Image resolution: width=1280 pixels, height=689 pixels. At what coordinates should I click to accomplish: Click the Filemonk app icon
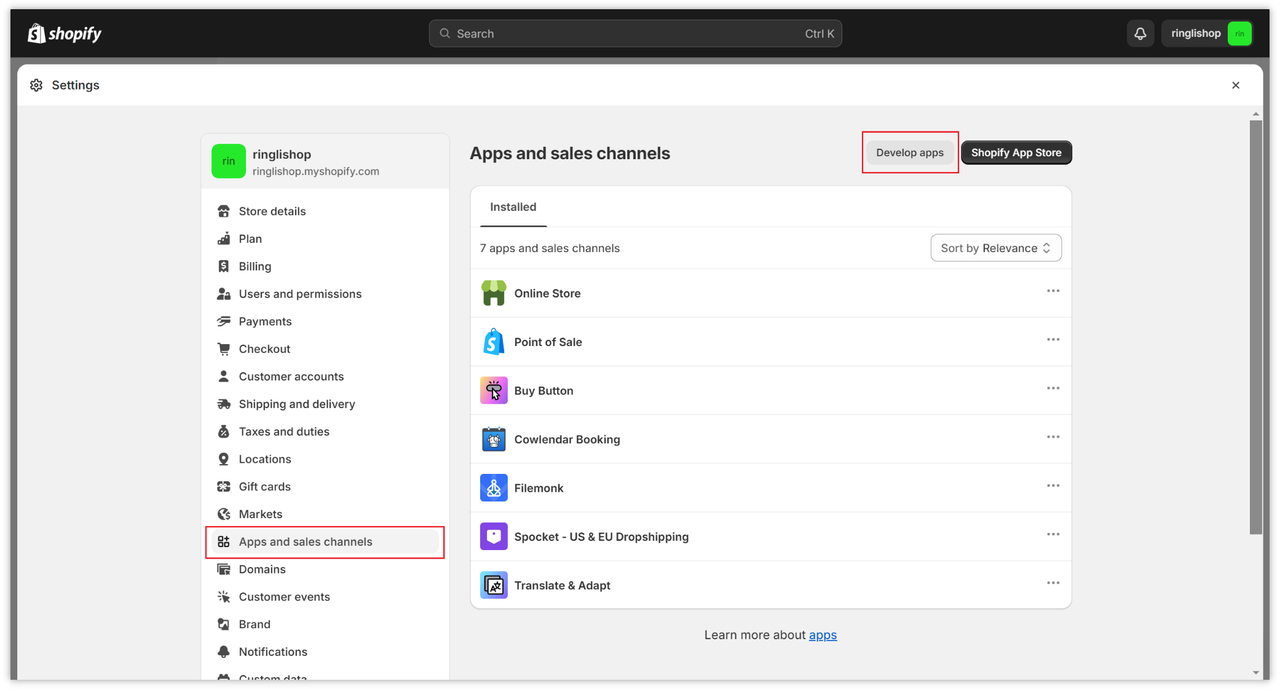tap(494, 488)
